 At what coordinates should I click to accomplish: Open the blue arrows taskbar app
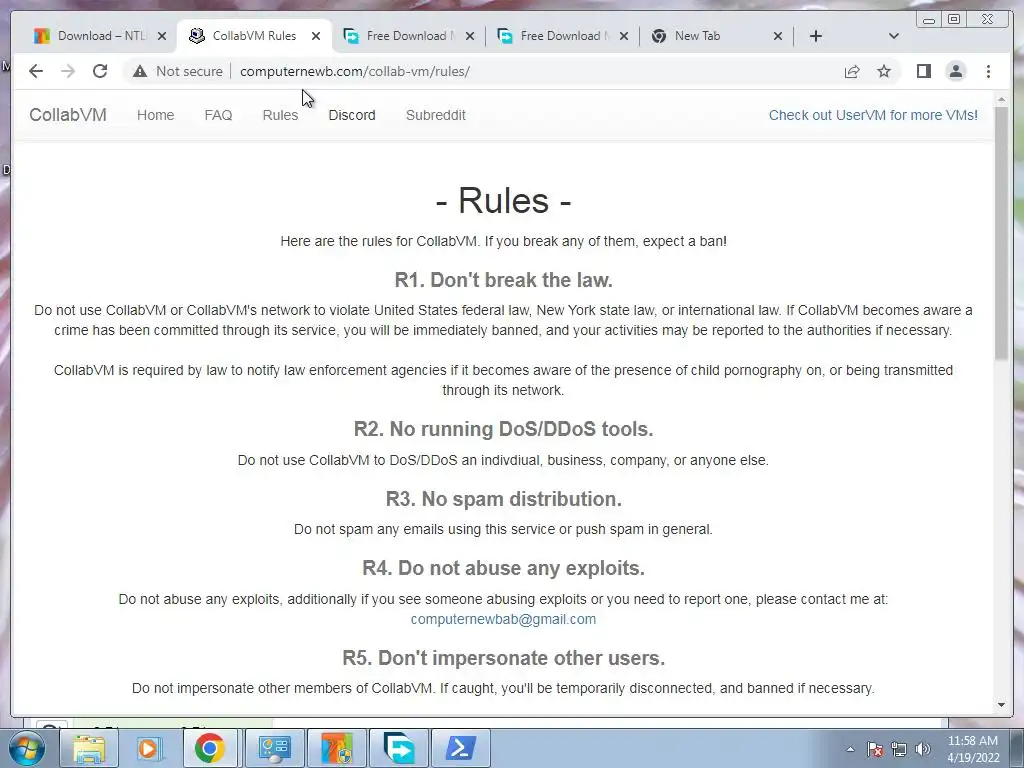(x=398, y=748)
